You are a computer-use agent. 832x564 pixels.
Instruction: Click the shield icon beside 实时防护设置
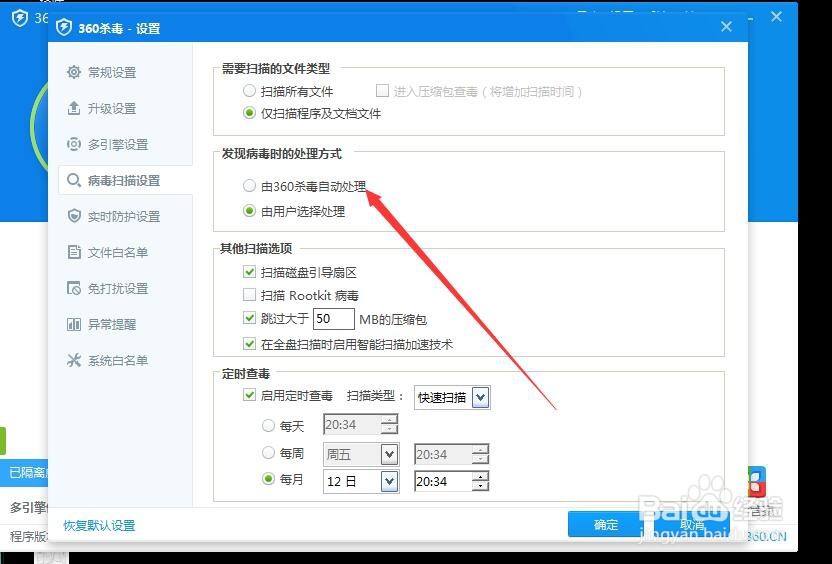click(x=74, y=216)
